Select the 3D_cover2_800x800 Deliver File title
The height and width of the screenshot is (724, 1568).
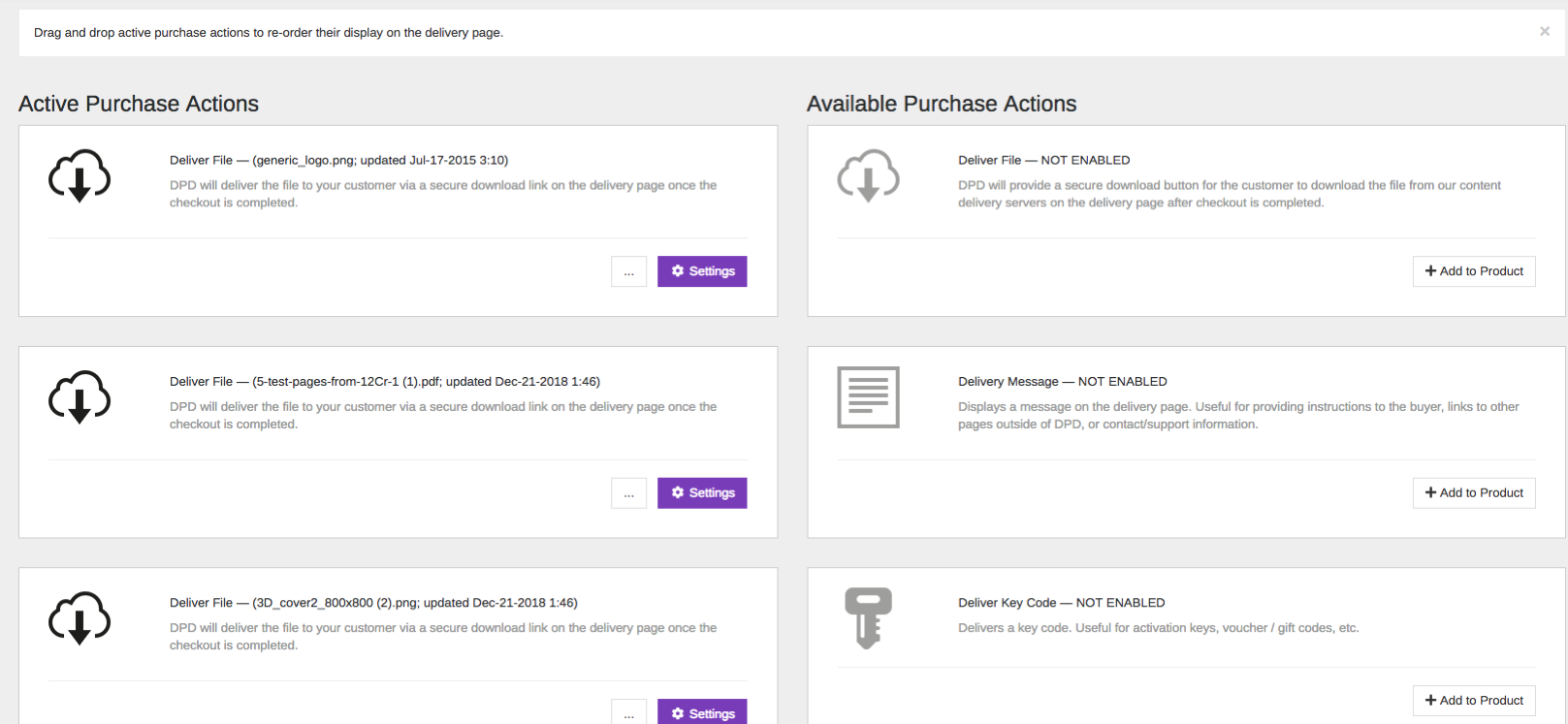tap(373, 603)
